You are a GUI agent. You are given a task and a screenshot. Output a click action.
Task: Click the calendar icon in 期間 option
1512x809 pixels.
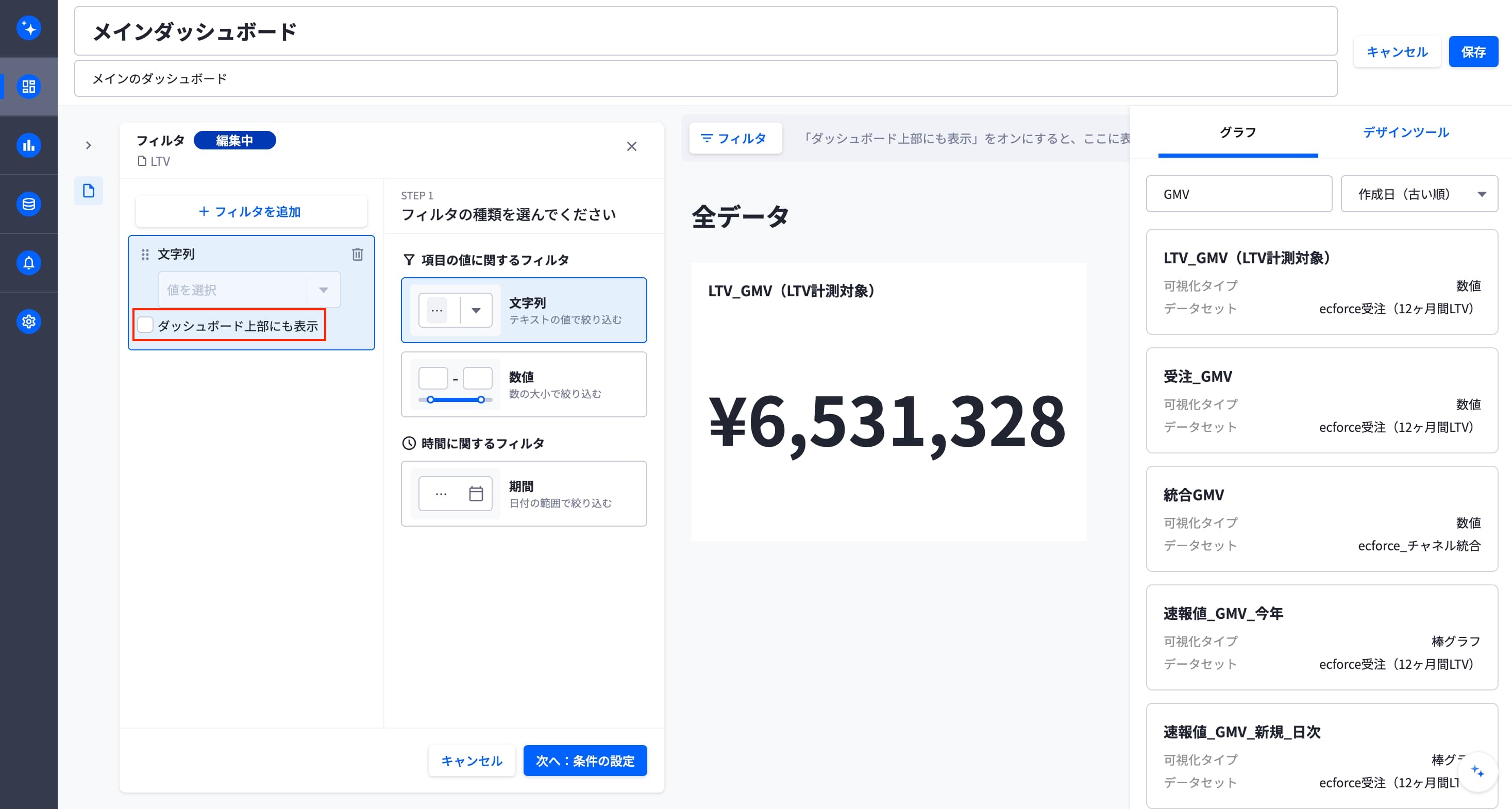coord(476,494)
